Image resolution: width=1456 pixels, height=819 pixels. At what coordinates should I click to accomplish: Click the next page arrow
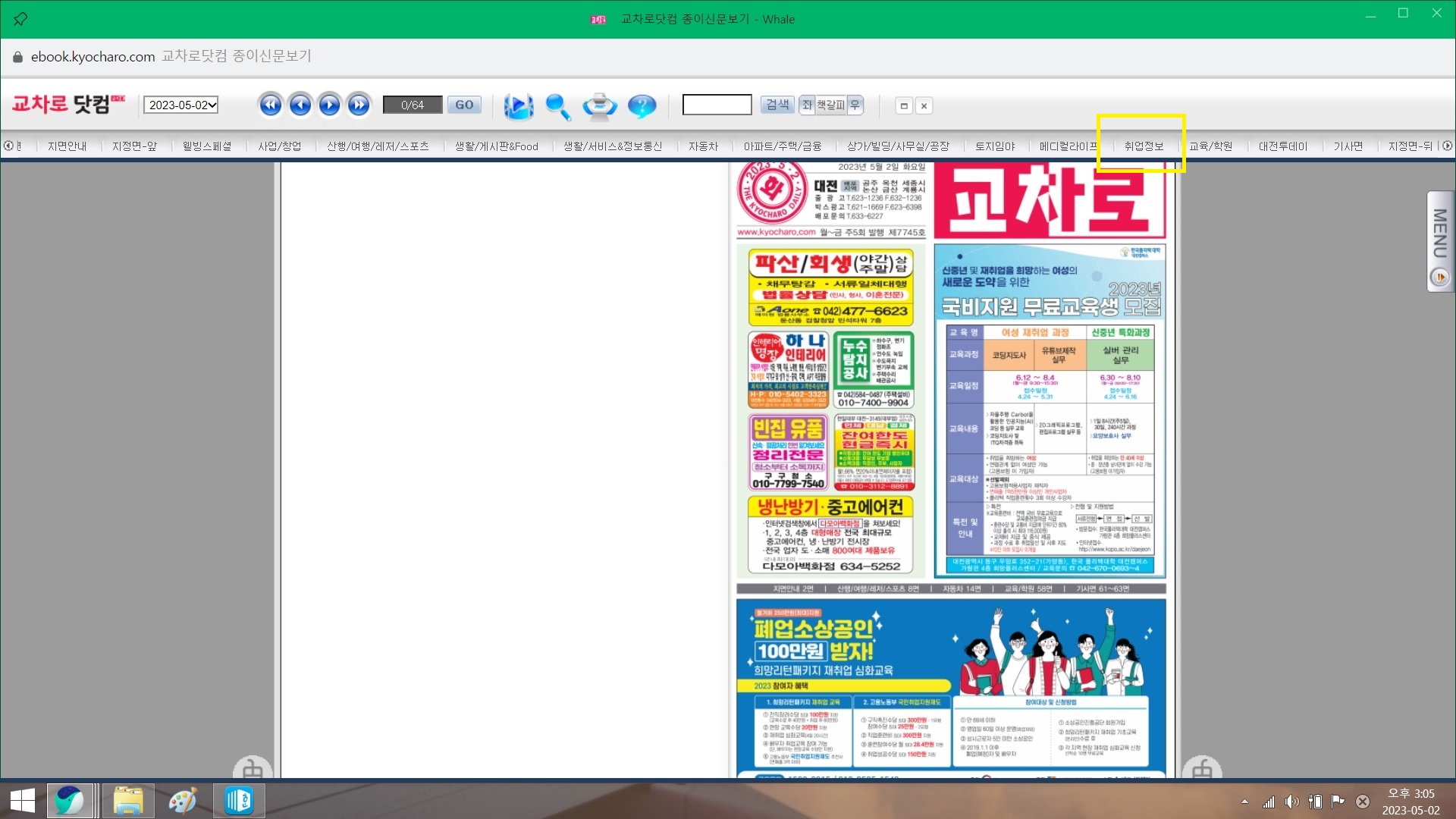[x=329, y=105]
